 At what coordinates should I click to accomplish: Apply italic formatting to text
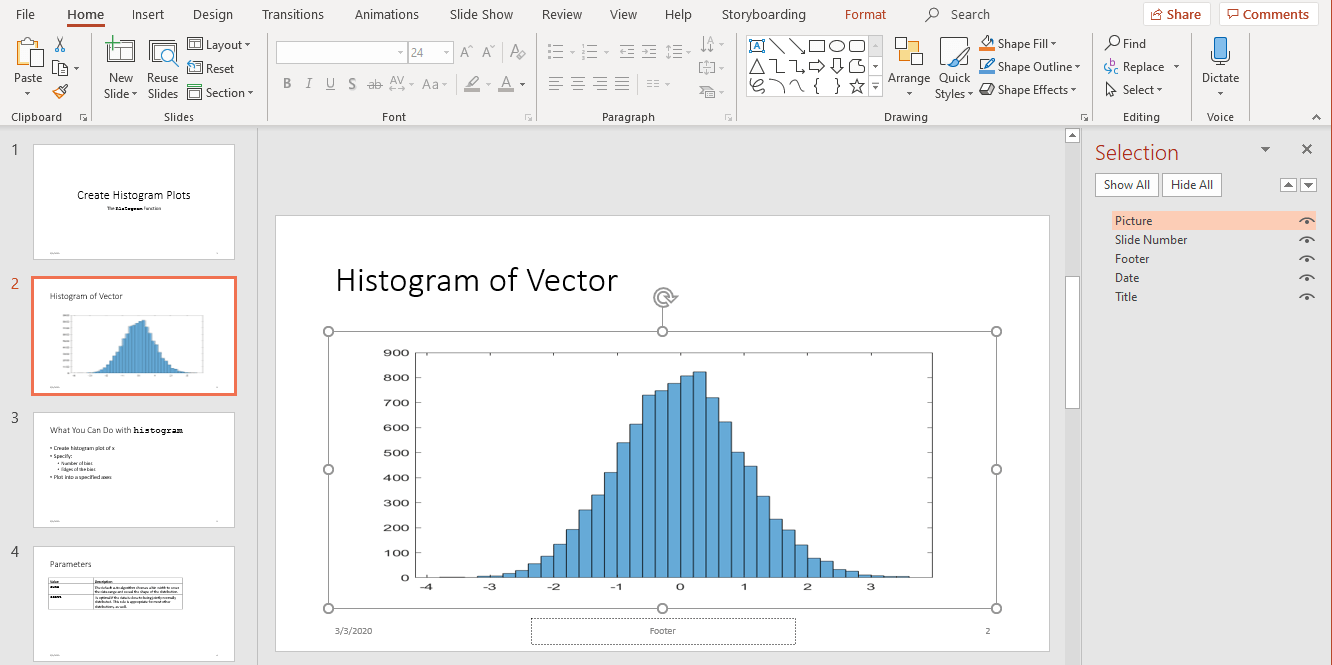pyautogui.click(x=309, y=84)
